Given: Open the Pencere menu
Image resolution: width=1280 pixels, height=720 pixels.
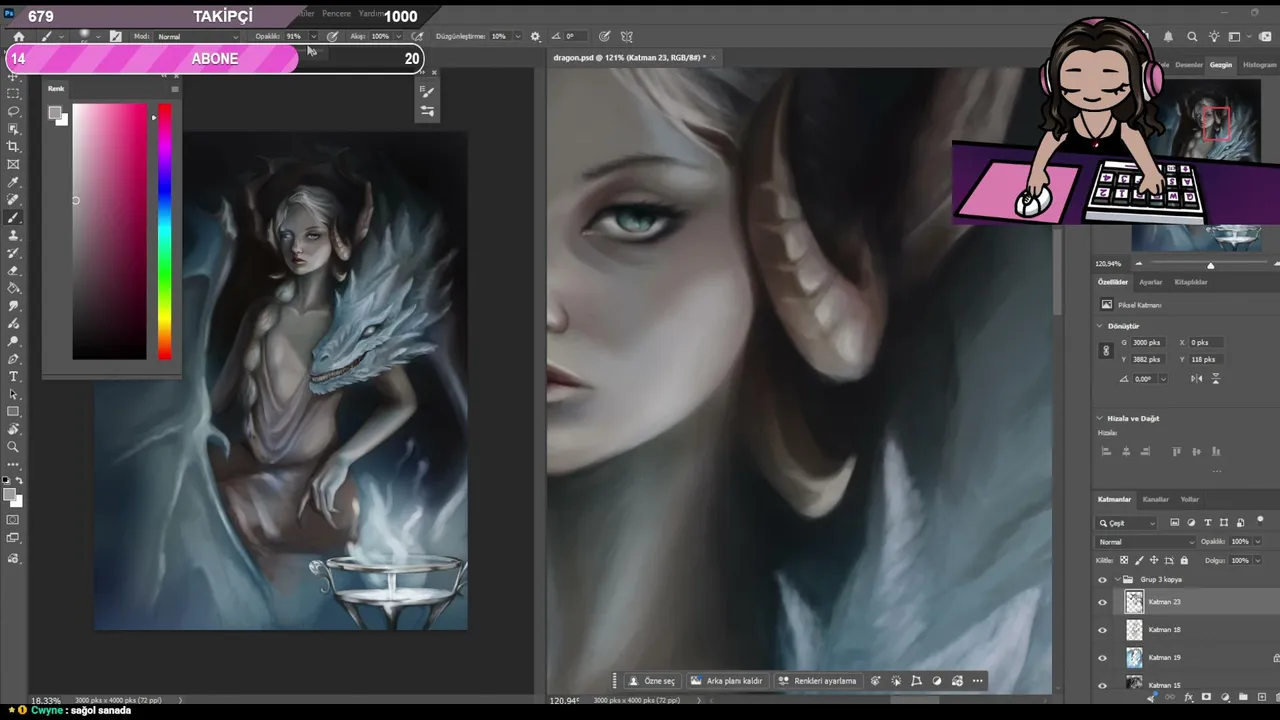Looking at the screenshot, I should 336,14.
